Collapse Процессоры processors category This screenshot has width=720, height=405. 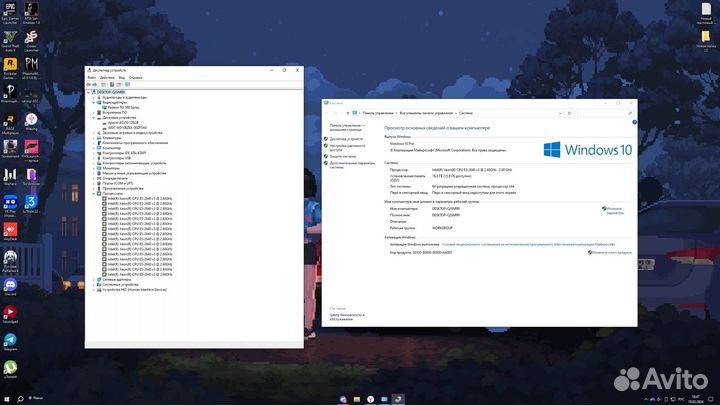(94, 193)
